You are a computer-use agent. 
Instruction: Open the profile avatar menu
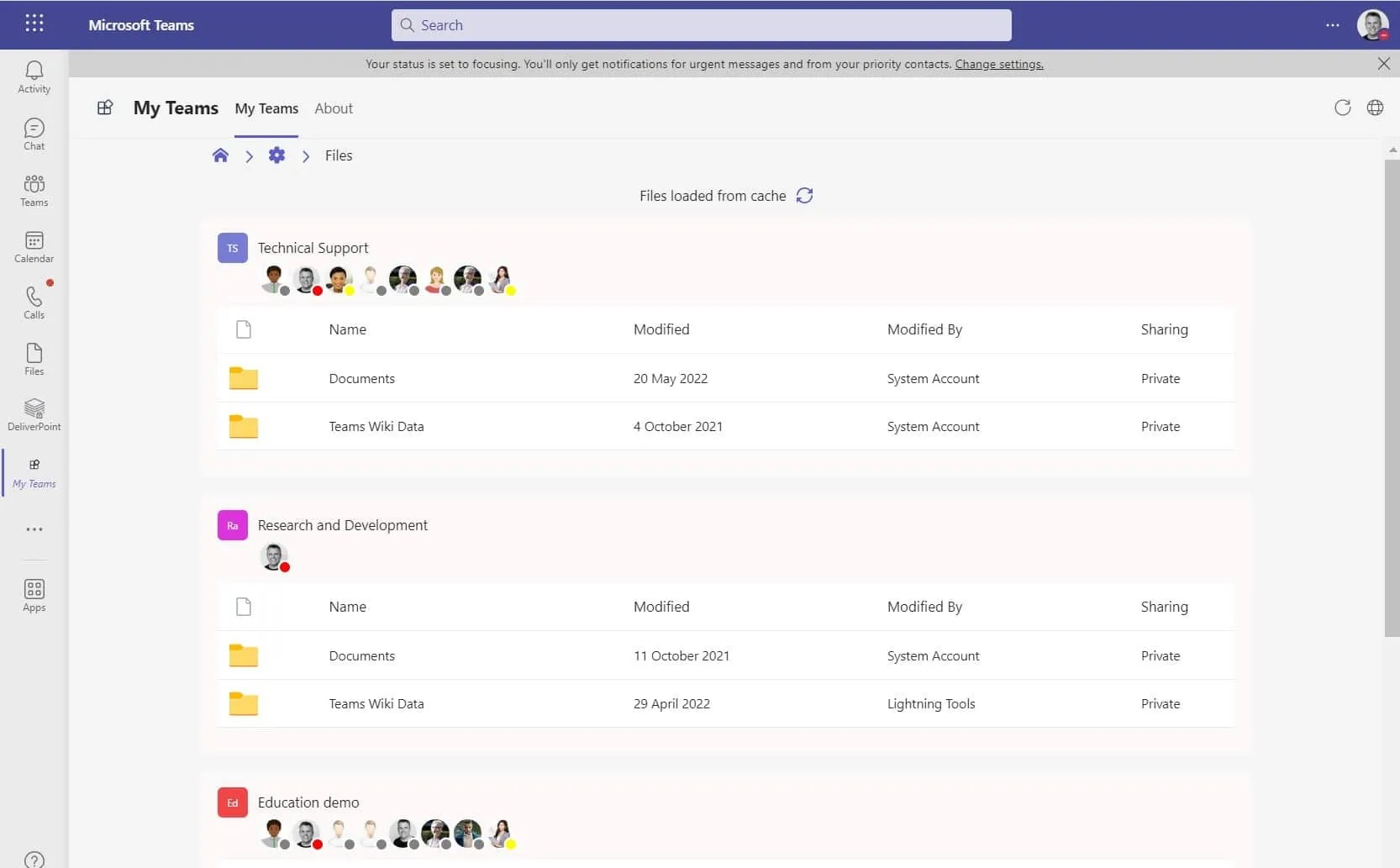[x=1373, y=25]
